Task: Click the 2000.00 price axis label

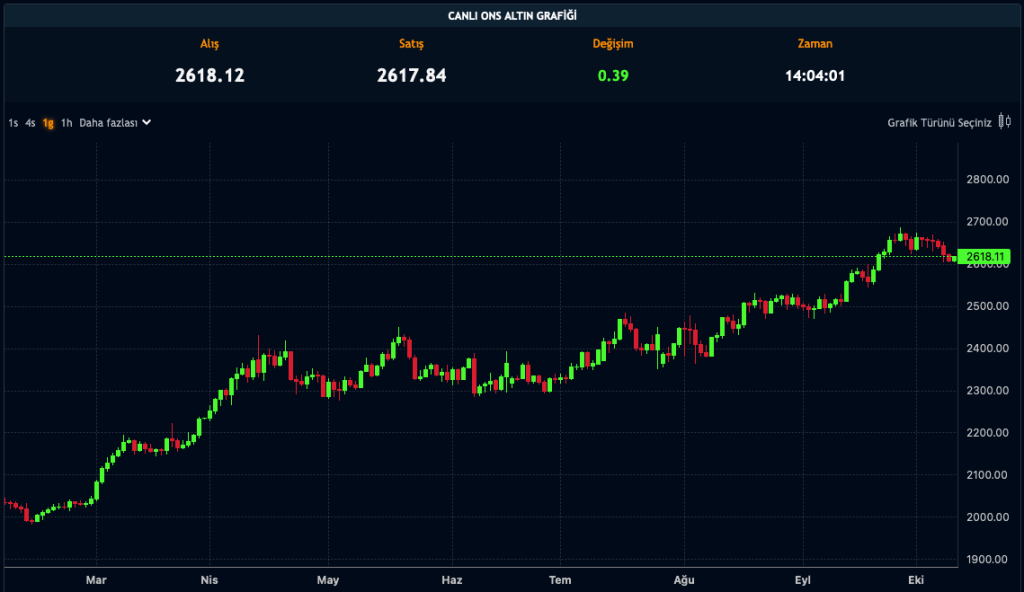Action: click(x=987, y=517)
